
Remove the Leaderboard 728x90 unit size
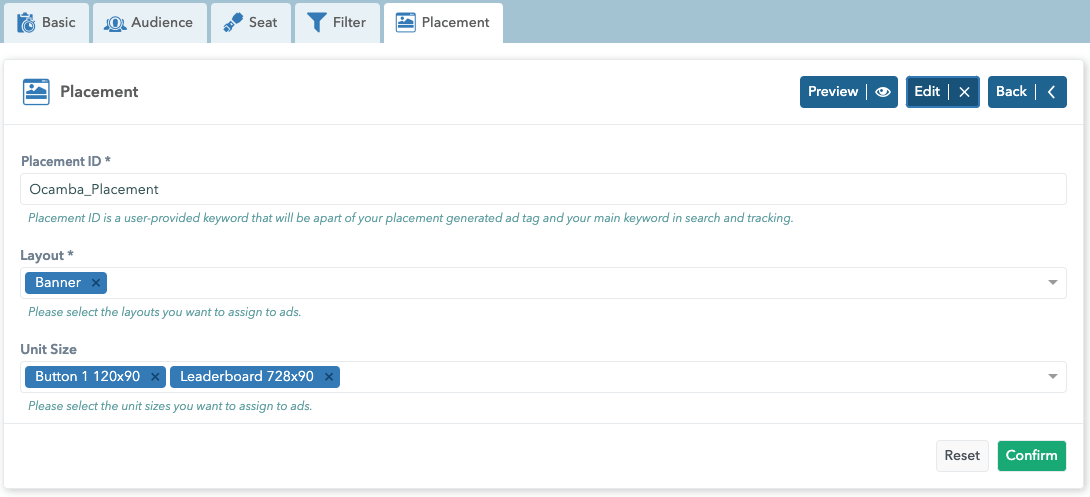tap(329, 377)
